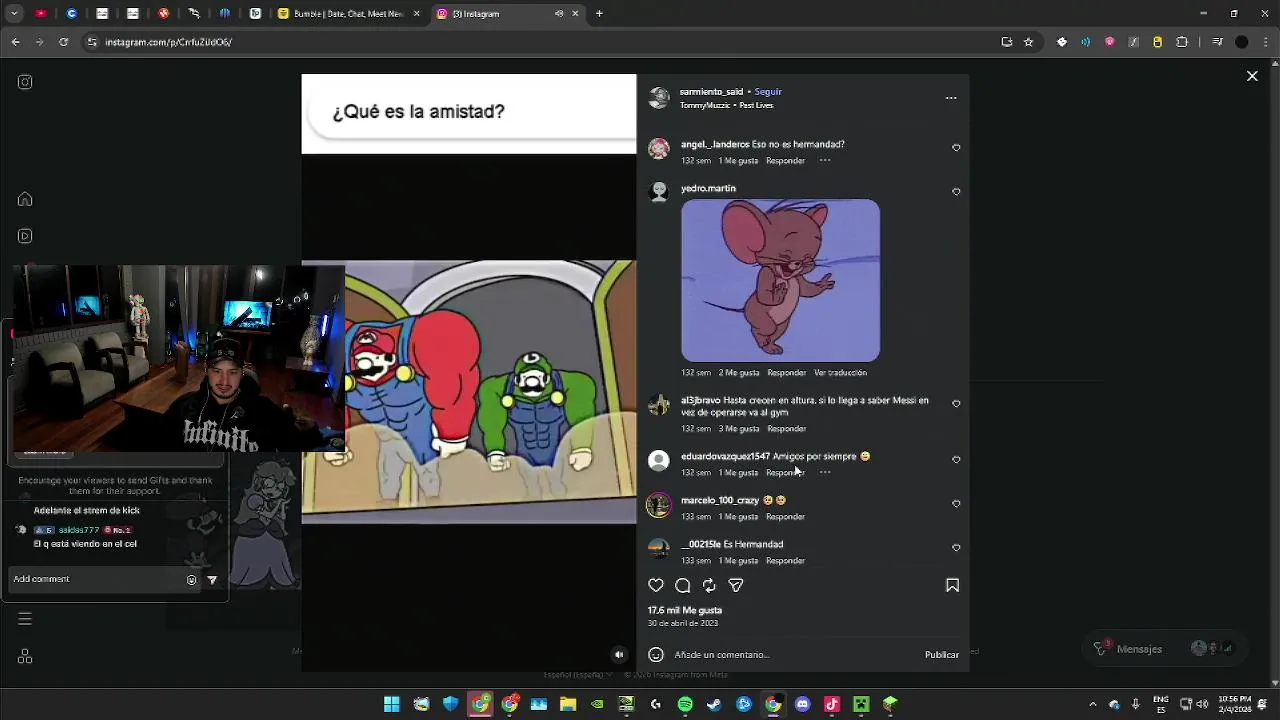Mute Instagram tab audio speaker icon
1280x720 pixels.
pos(559,14)
